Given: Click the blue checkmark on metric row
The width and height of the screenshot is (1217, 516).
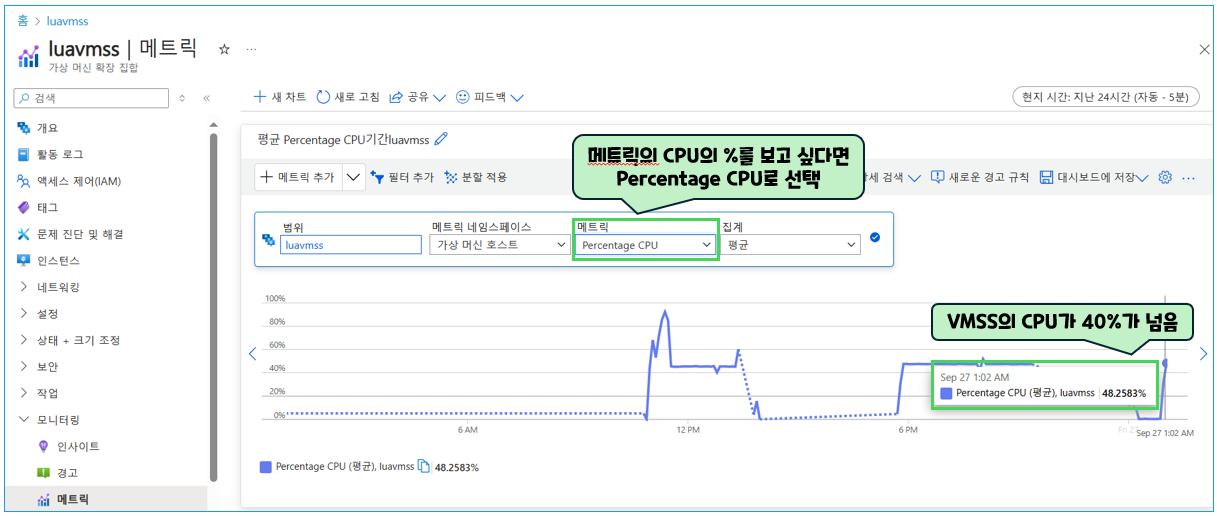Looking at the screenshot, I should pyautogui.click(x=875, y=237).
